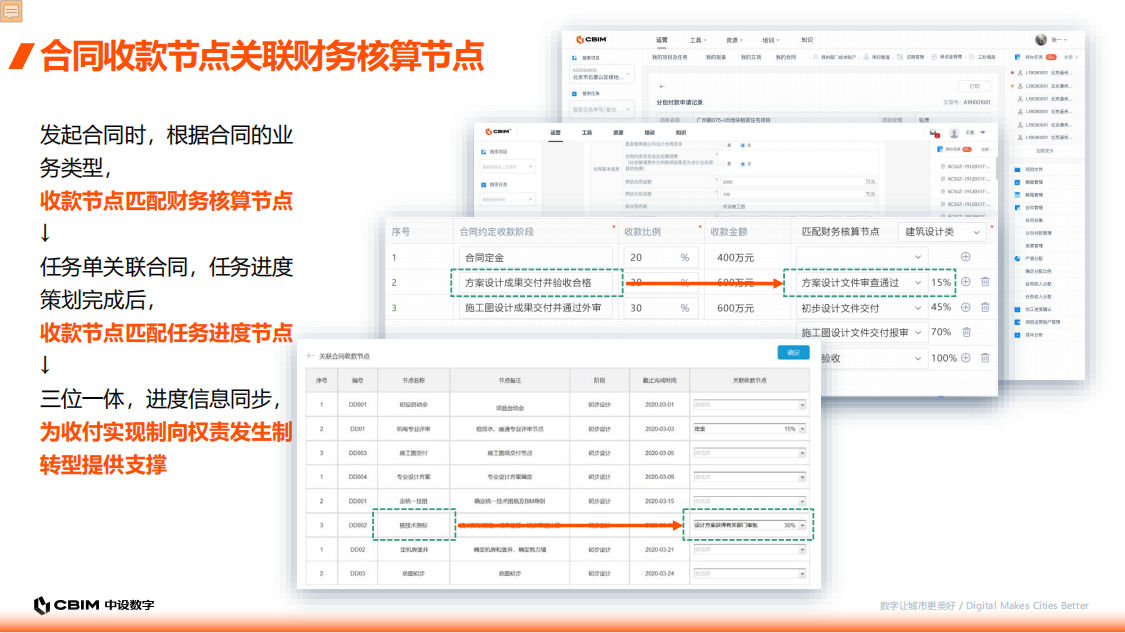Click the 打印 button in the back window

[974, 86]
